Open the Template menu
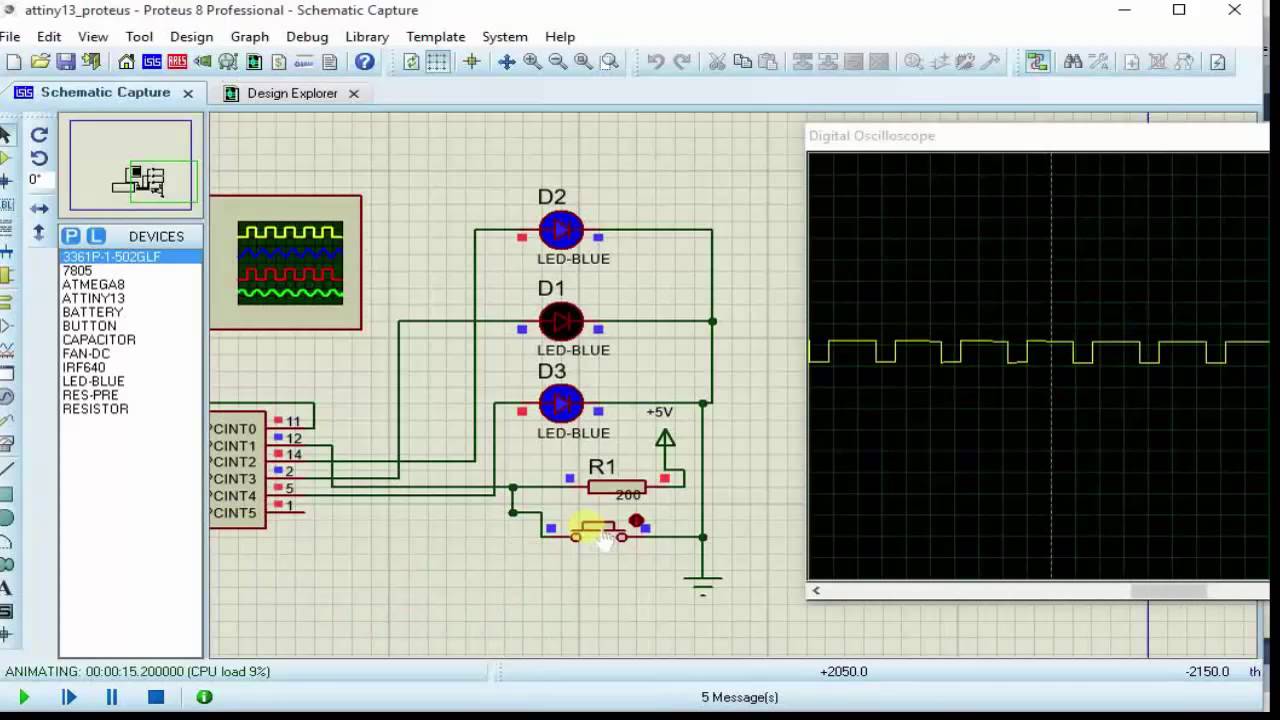This screenshot has height=720, width=1280. 435,37
